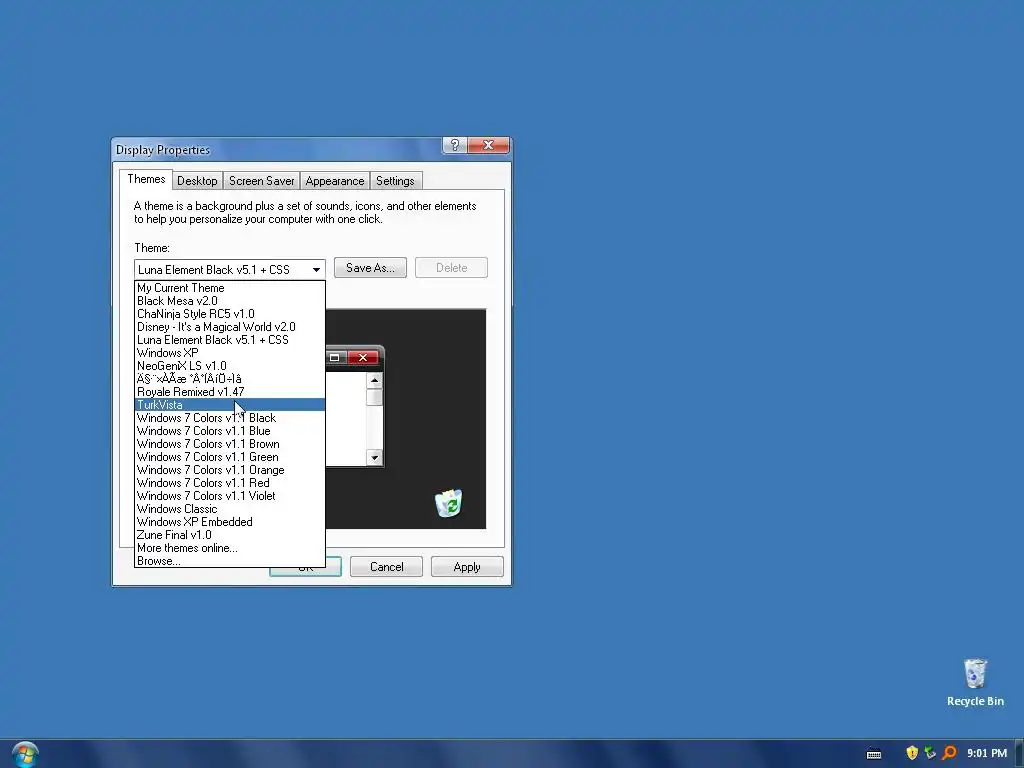Collapse the Theme dropdown via its arrow
Screen dimensions: 1024x768
pos(316,270)
